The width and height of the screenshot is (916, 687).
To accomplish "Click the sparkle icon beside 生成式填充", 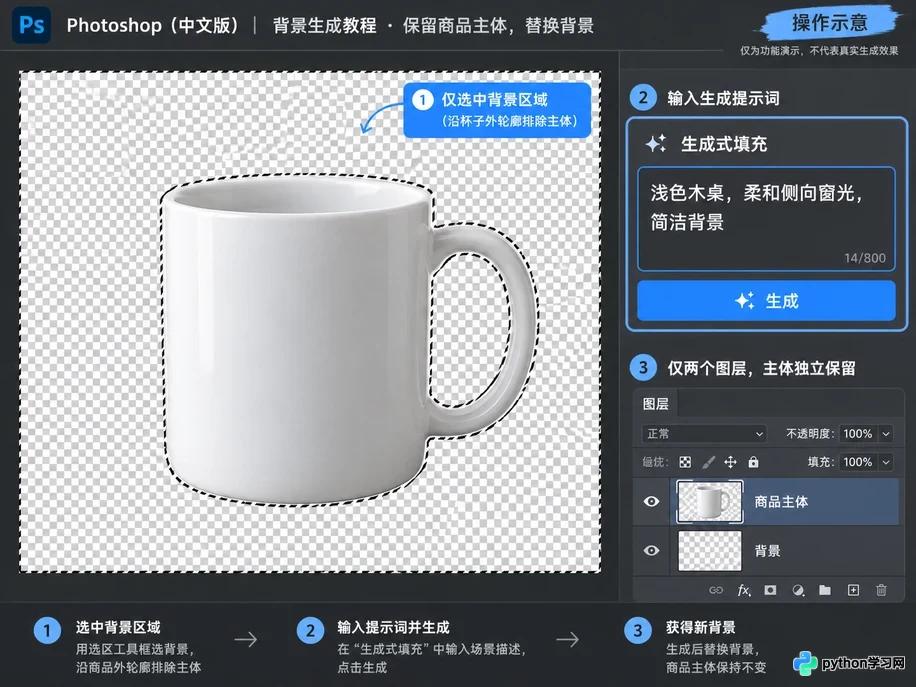I will coord(655,144).
